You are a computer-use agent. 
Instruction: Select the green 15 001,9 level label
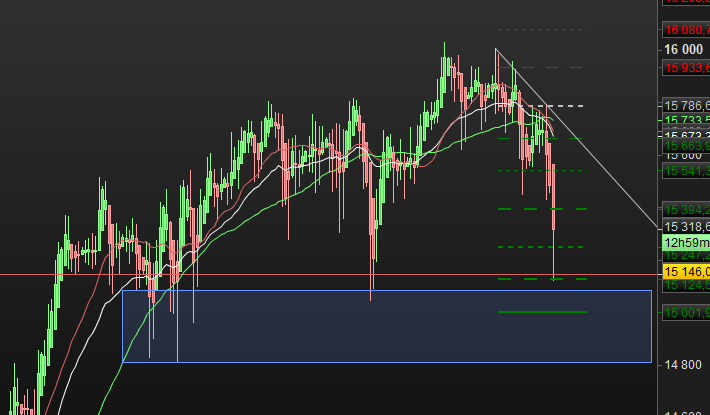[x=686, y=313]
